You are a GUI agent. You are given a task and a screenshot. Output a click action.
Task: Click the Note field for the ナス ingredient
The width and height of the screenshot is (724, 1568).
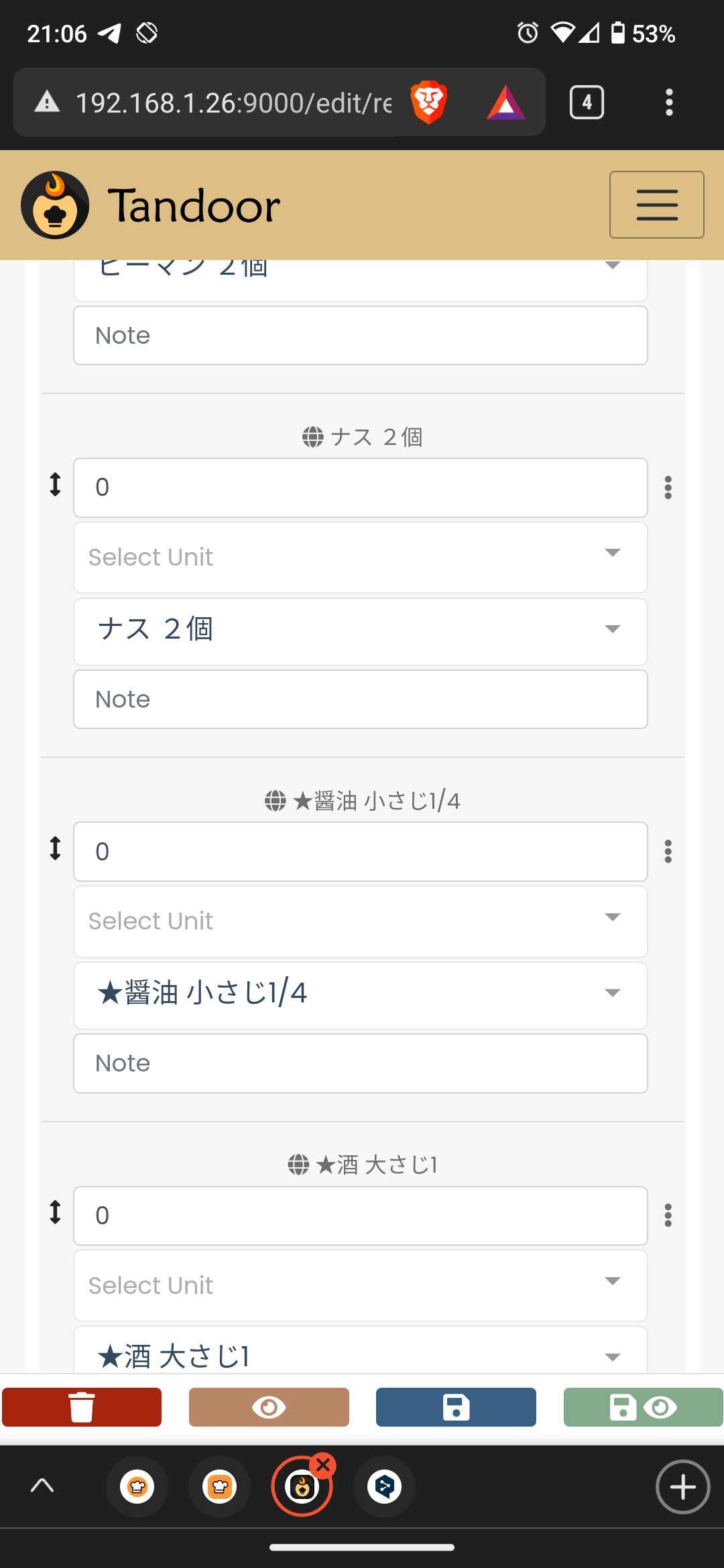(x=360, y=699)
